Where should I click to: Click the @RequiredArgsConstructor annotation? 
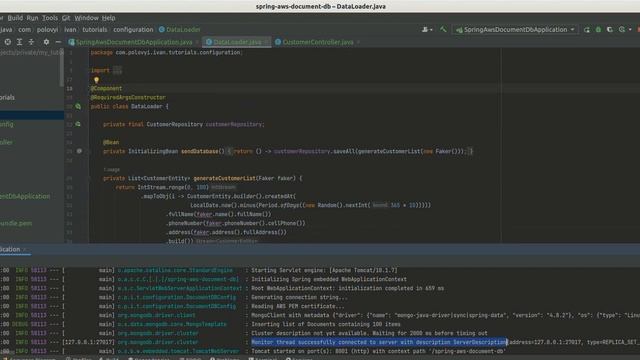click(x=128, y=97)
